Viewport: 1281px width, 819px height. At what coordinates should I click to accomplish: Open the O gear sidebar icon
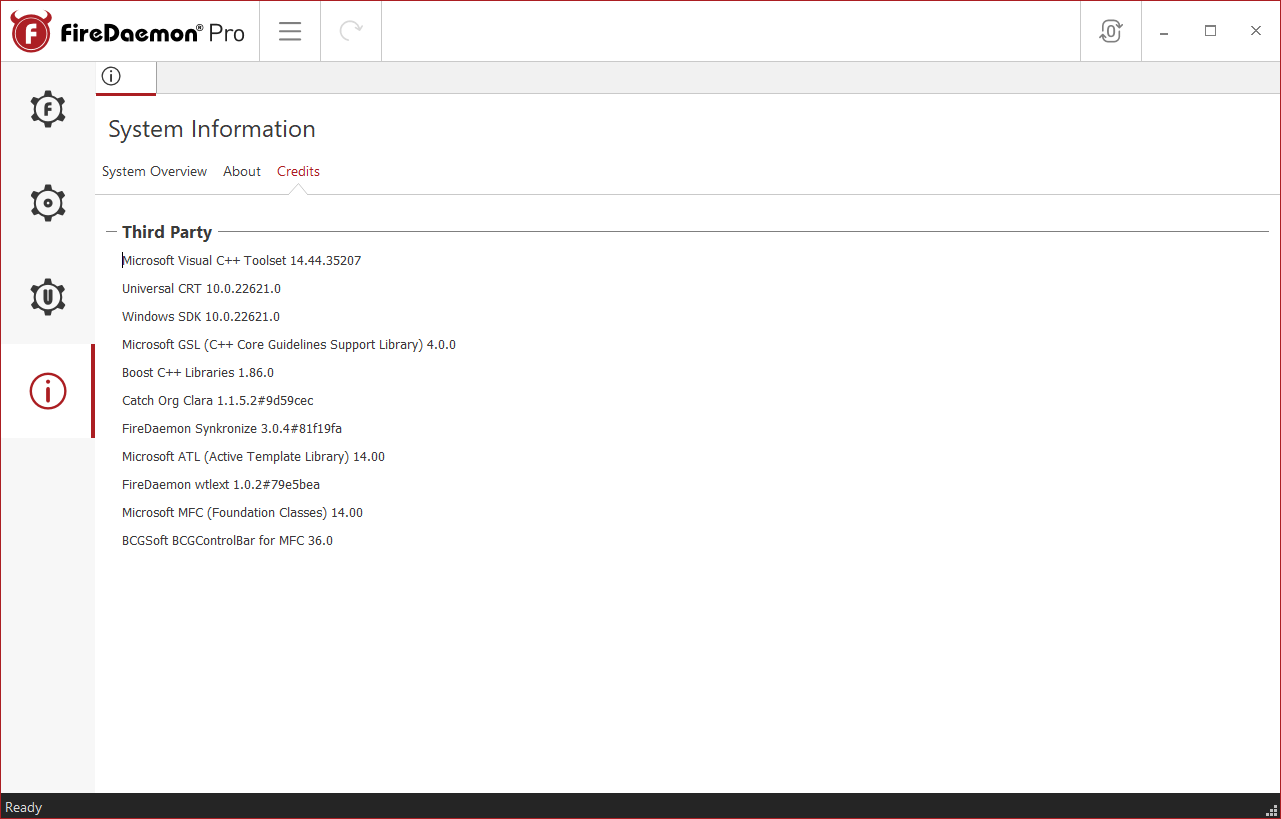47,203
